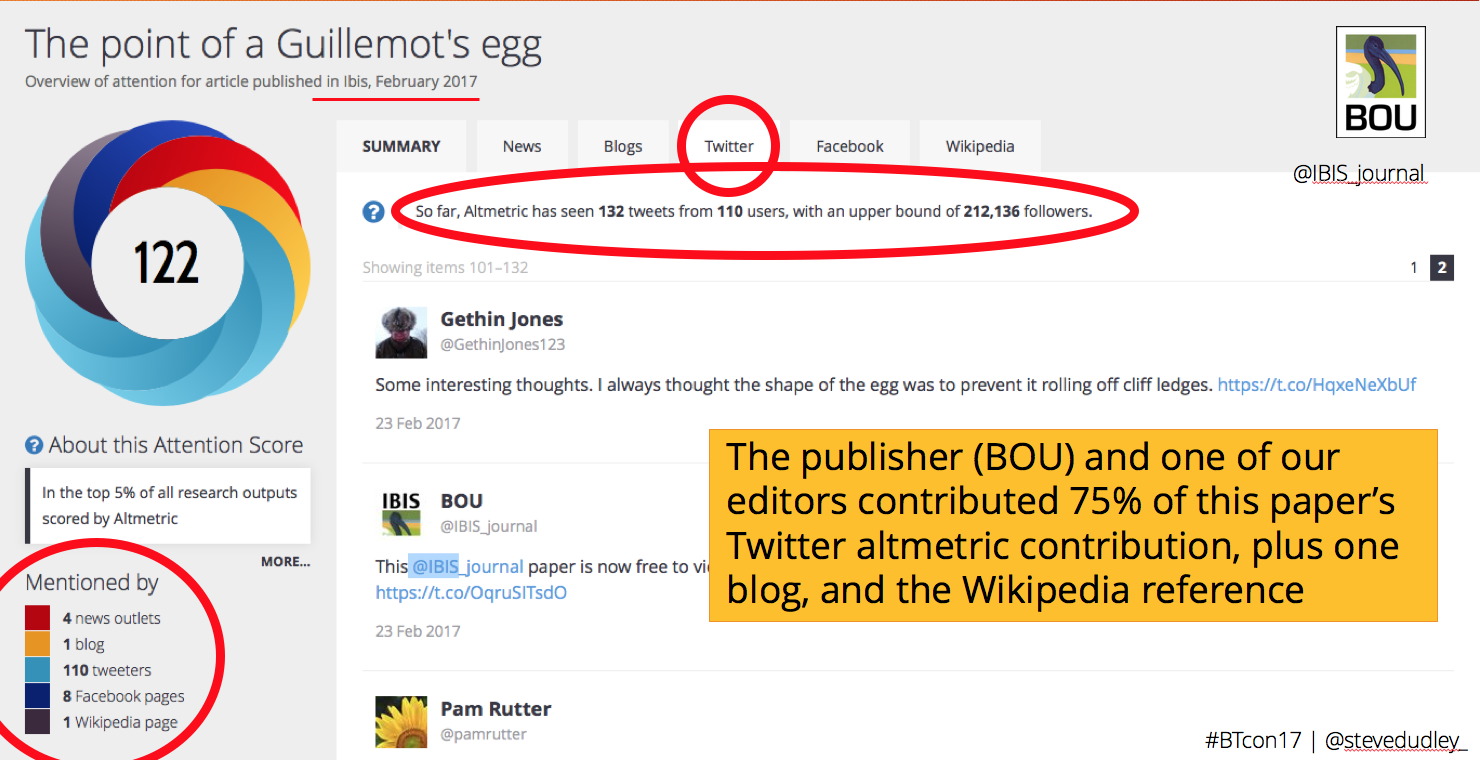Go to the Facebook tab
Viewport: 1480px width, 760px height.
850,146
